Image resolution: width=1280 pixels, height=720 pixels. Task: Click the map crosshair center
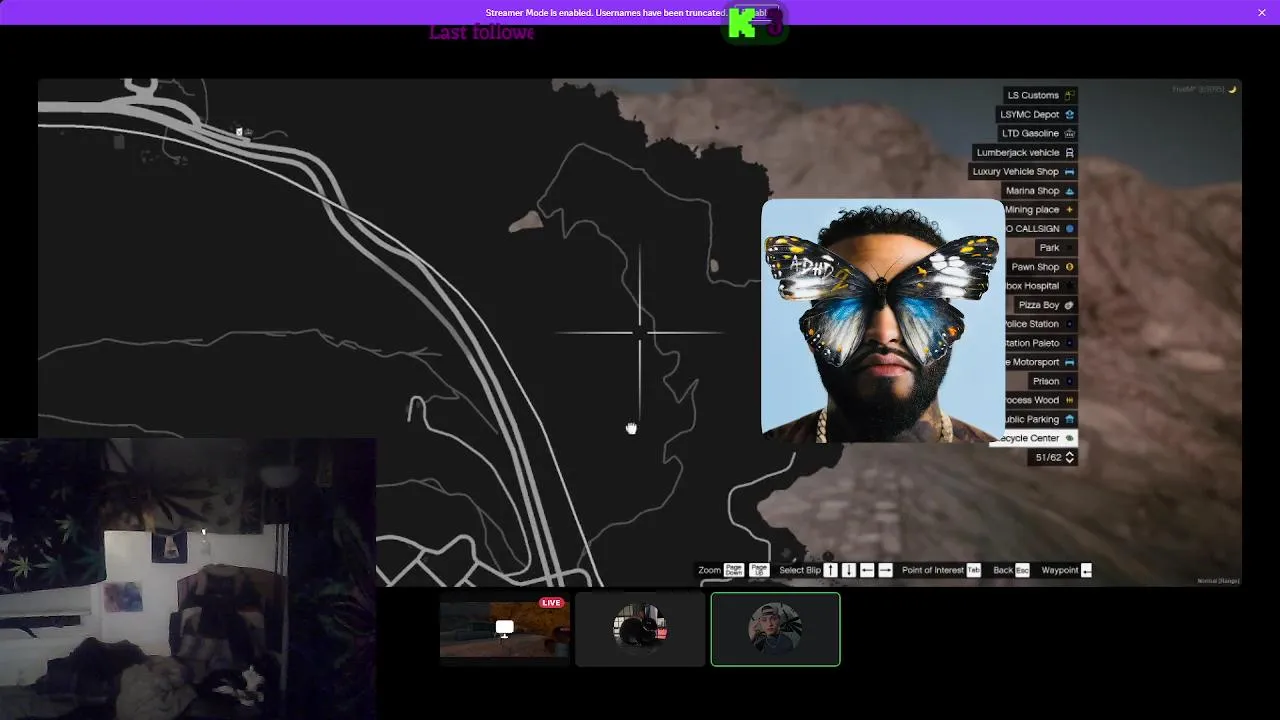pos(640,333)
